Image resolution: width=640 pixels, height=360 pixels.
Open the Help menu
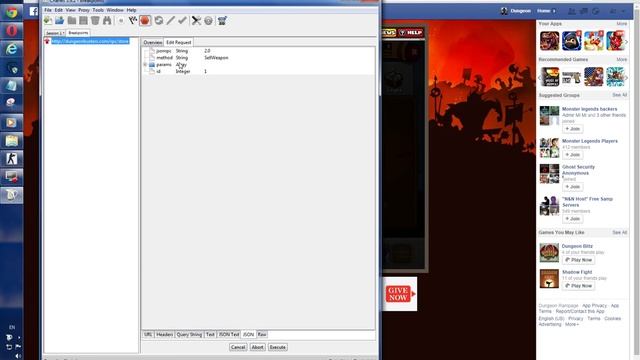click(131, 10)
